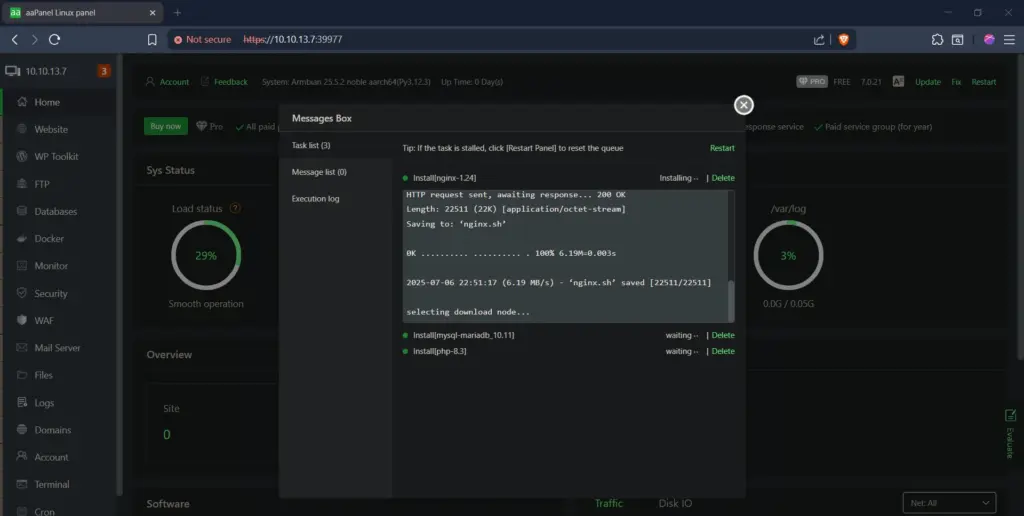Screen dimensions: 1024x516
Task: Close the Messages Box dialog
Action: [x=743, y=105]
